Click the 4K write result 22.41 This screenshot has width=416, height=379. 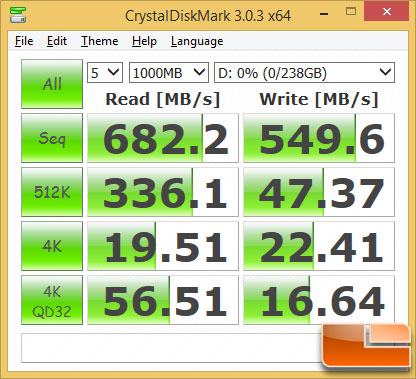tap(319, 246)
